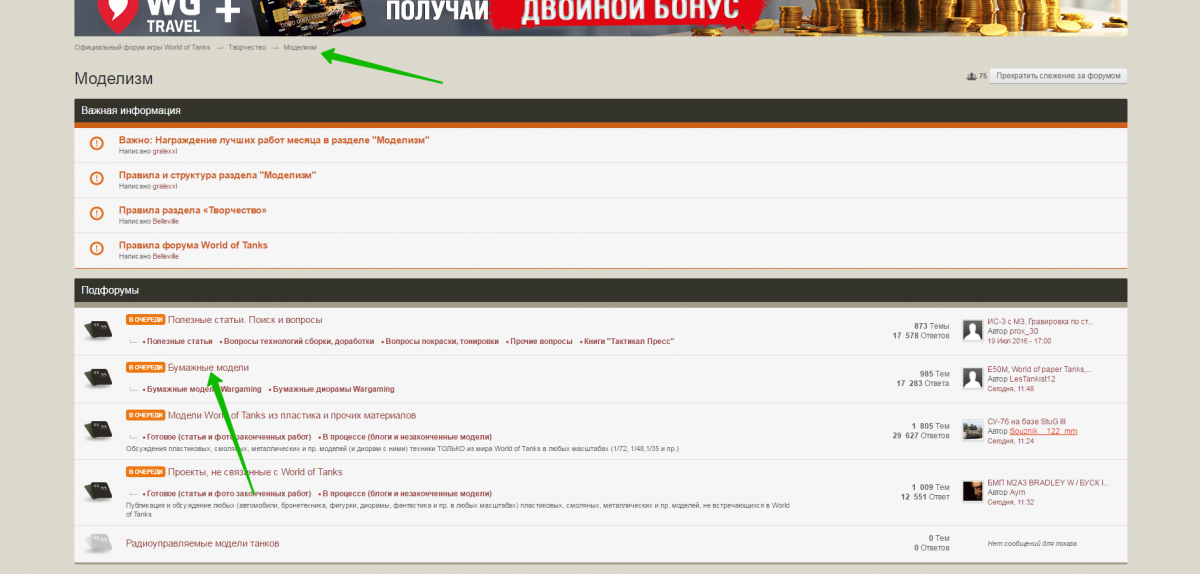Open Бумажные модели Wargaming sub-link
This screenshot has width=1200, height=574.
204,389
